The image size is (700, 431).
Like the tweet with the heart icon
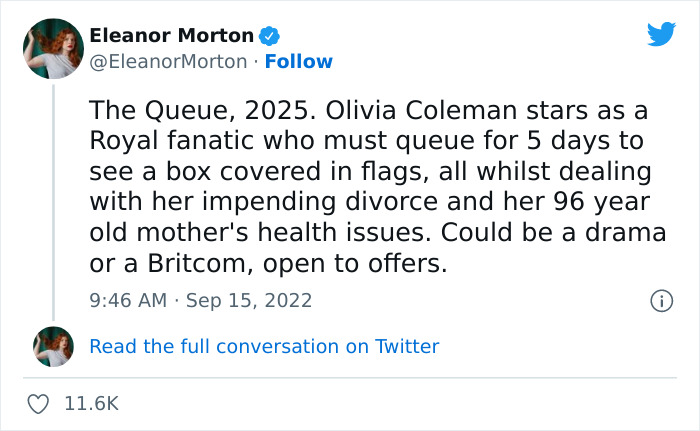click(x=40, y=404)
